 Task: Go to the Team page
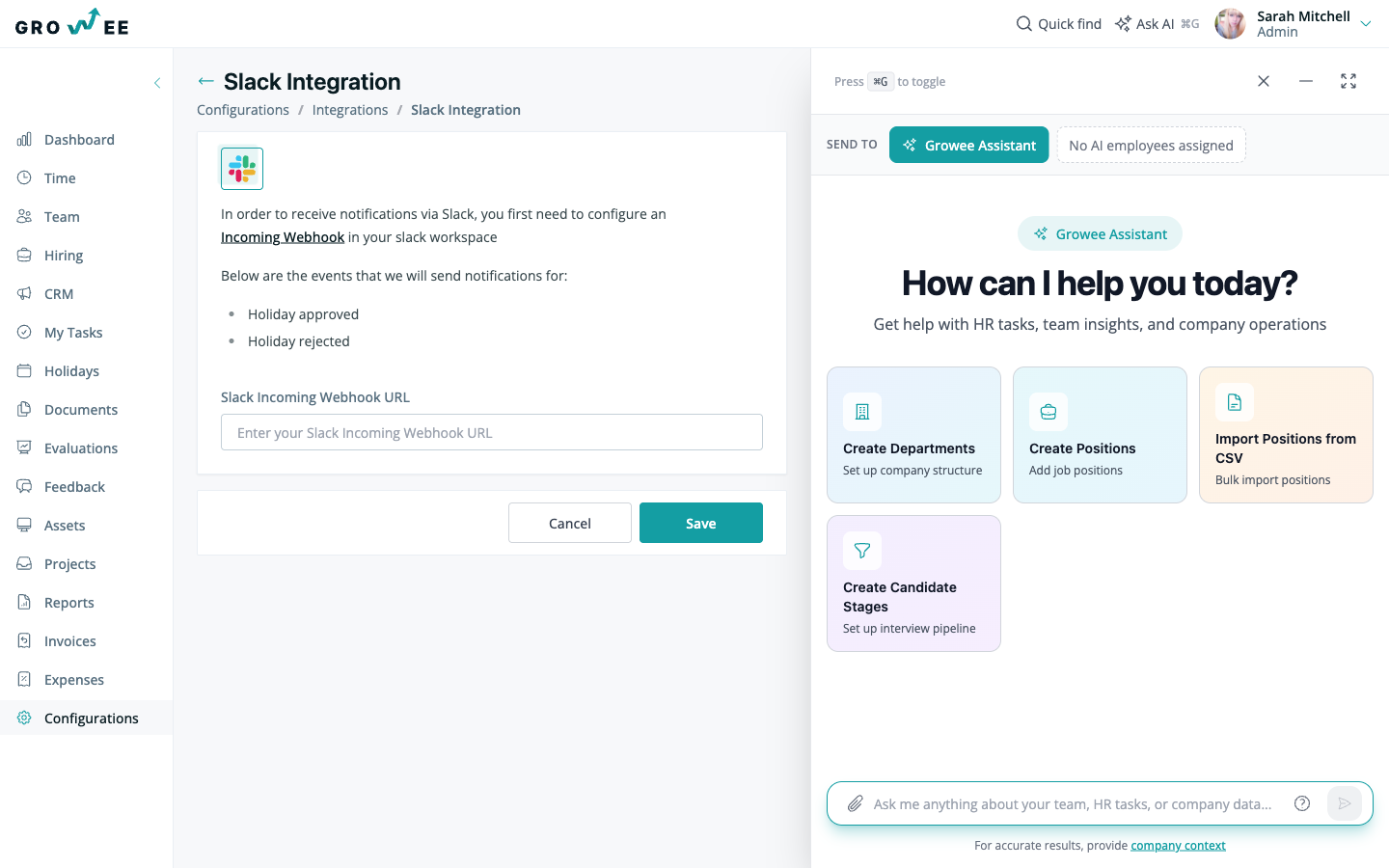62,217
